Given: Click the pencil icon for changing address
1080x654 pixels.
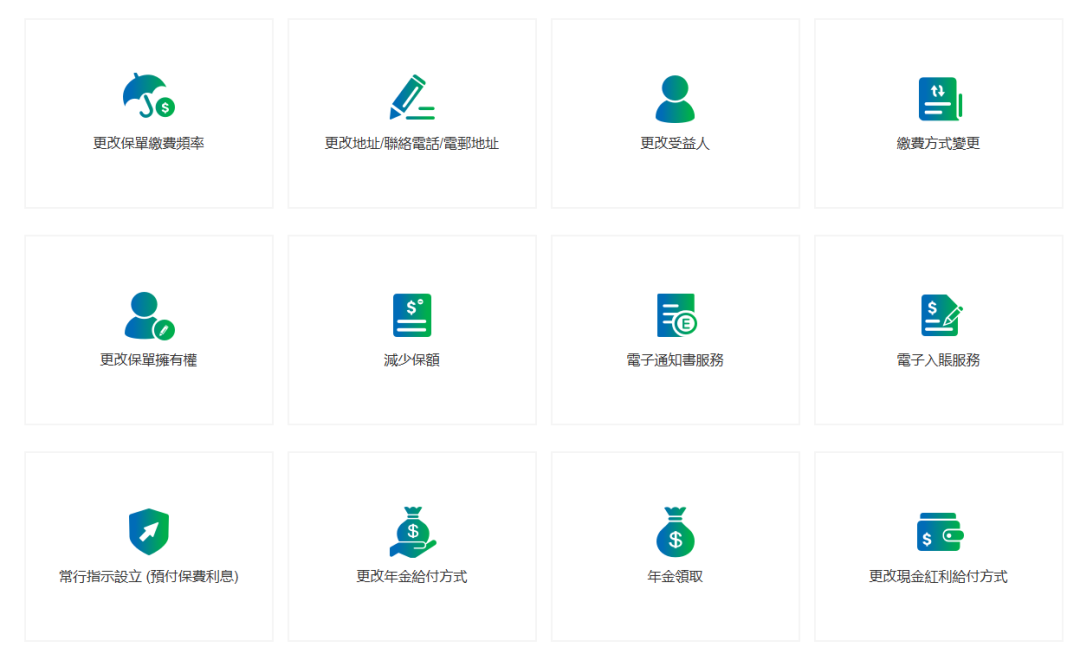Looking at the screenshot, I should pos(411,97).
